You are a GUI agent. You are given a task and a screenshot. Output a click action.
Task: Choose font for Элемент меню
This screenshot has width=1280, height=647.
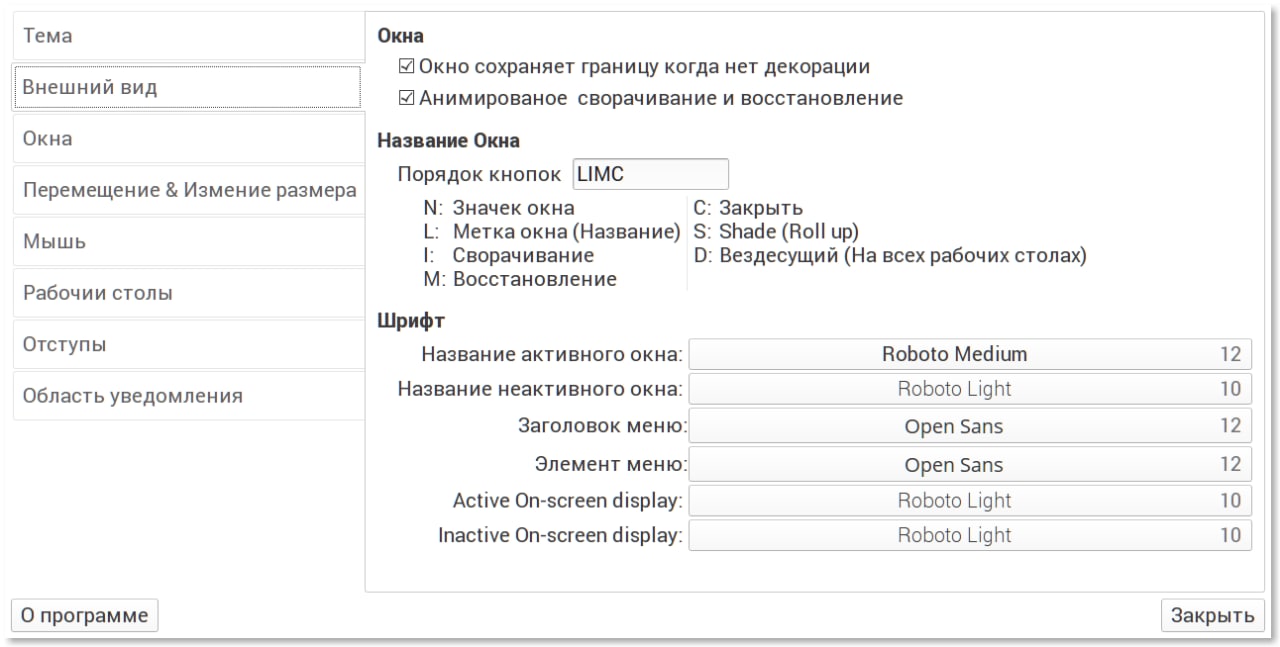(970, 464)
